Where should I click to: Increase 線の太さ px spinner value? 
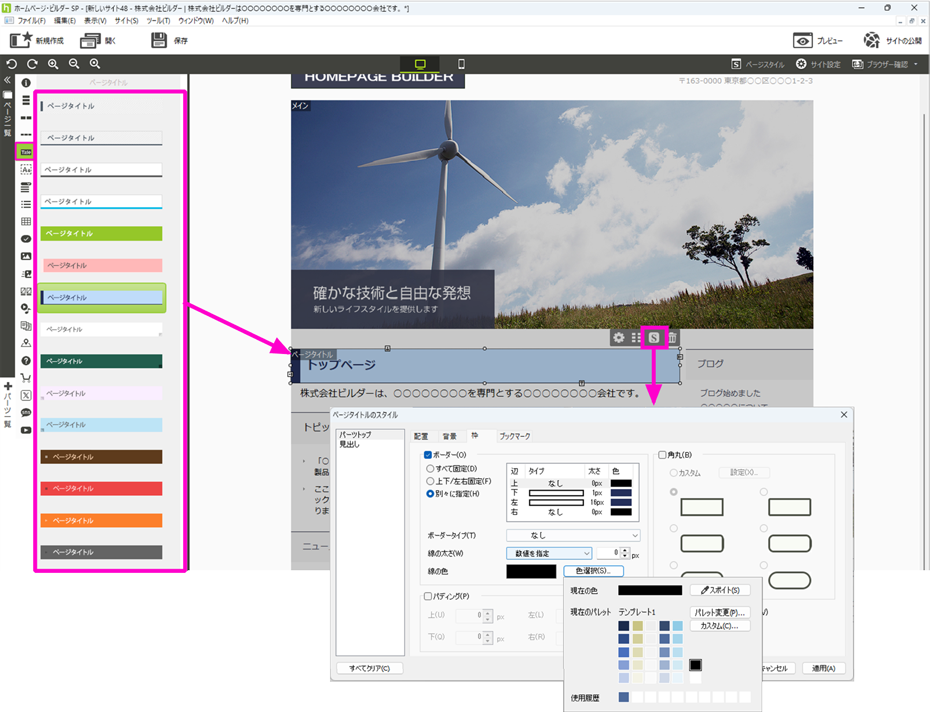(625, 551)
